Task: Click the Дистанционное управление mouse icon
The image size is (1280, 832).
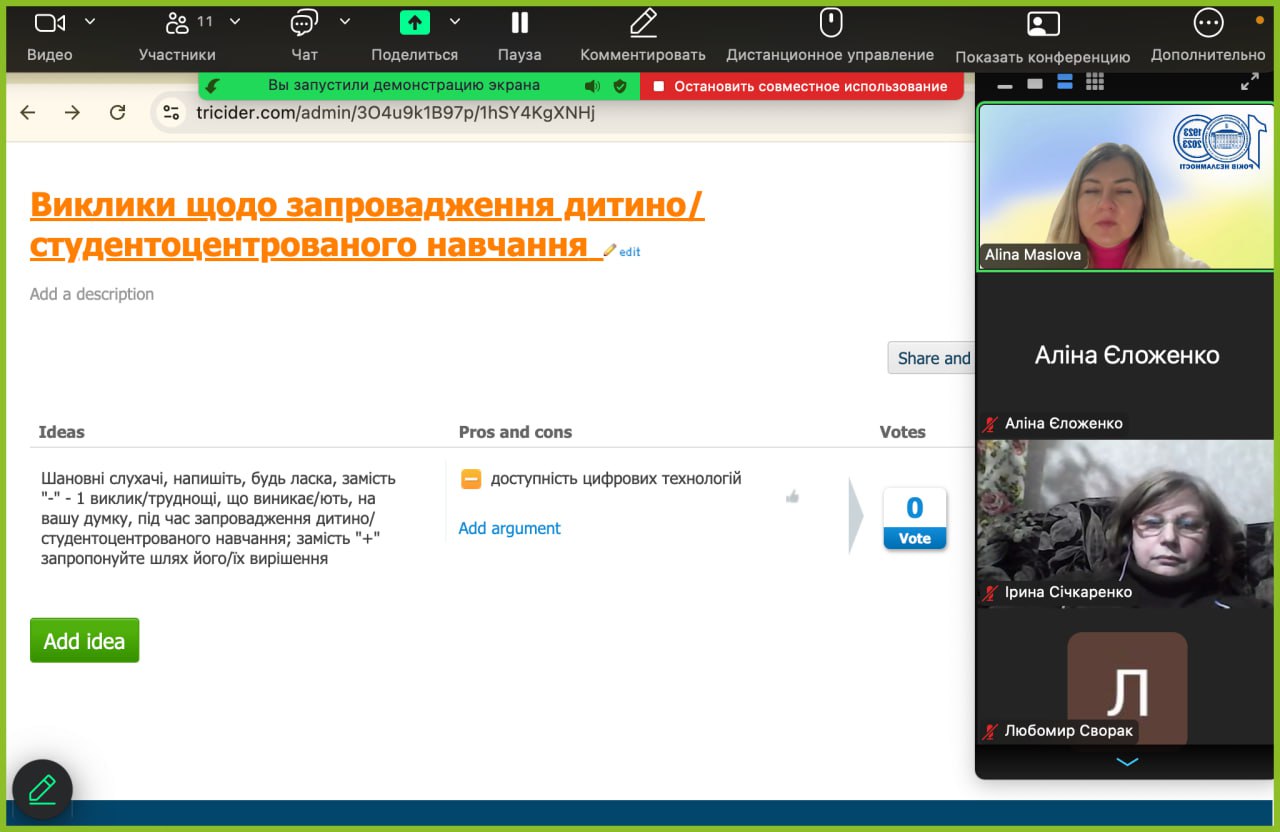Action: pos(830,22)
